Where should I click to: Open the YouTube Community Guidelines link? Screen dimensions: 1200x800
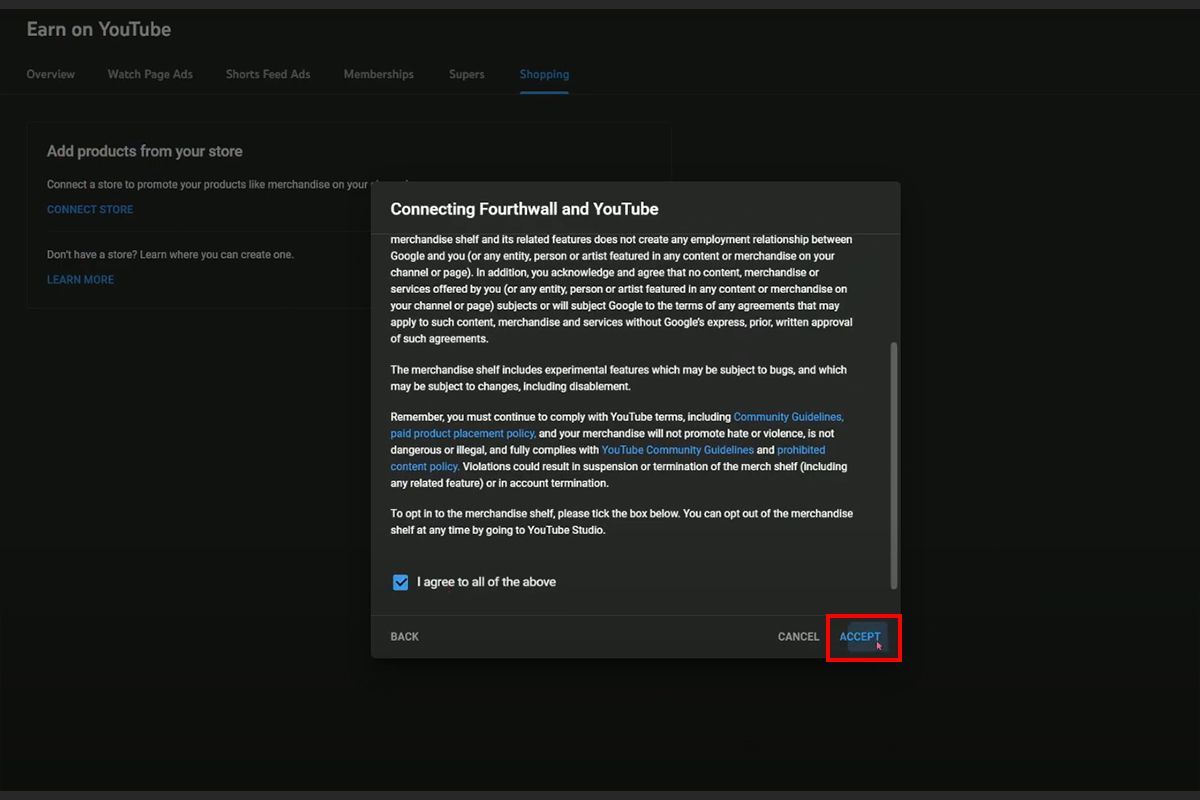pyautogui.click(x=677, y=451)
